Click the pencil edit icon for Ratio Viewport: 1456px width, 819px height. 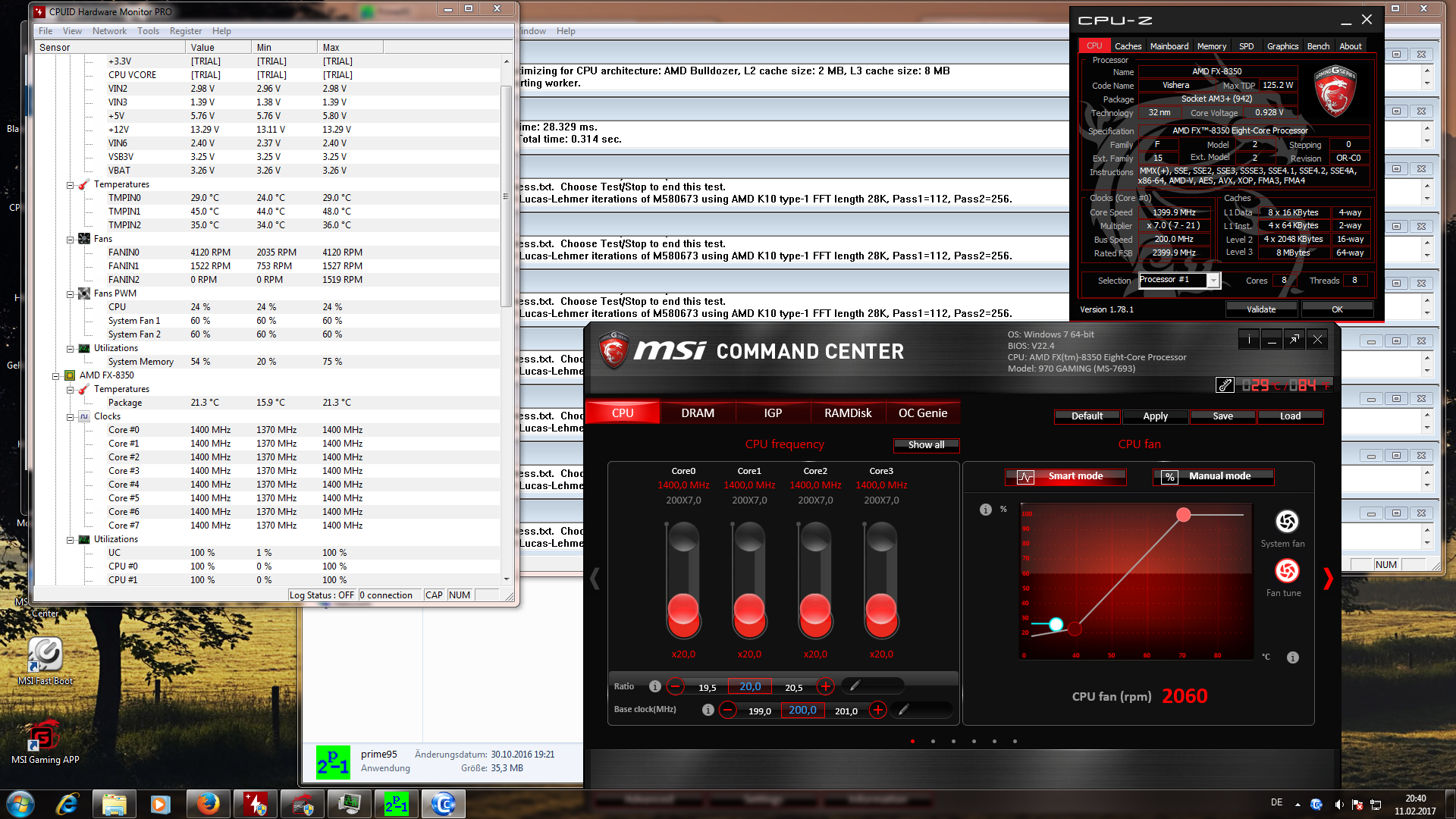tap(855, 686)
